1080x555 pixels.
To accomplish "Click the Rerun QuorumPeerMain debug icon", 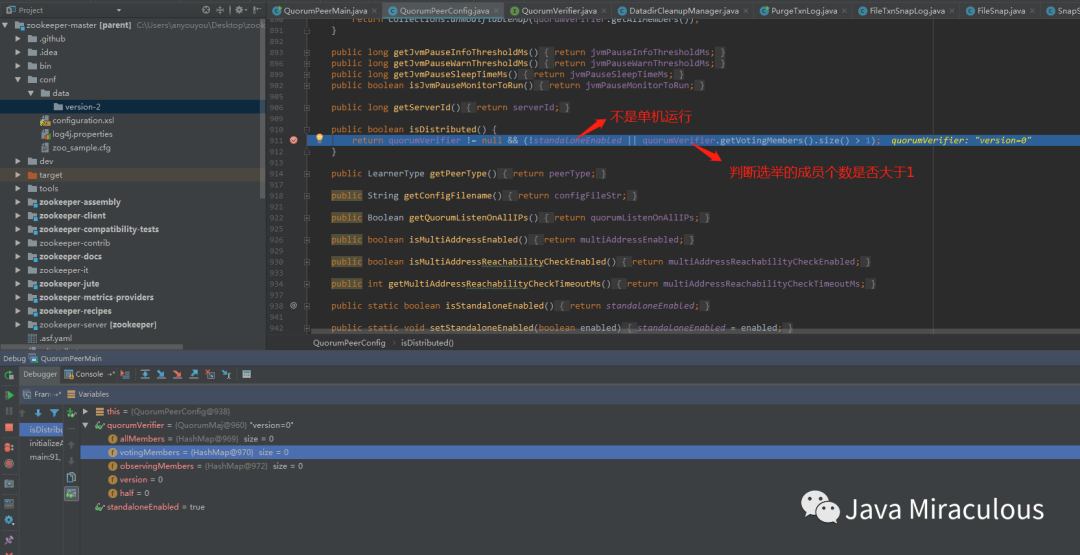I will (9, 375).
